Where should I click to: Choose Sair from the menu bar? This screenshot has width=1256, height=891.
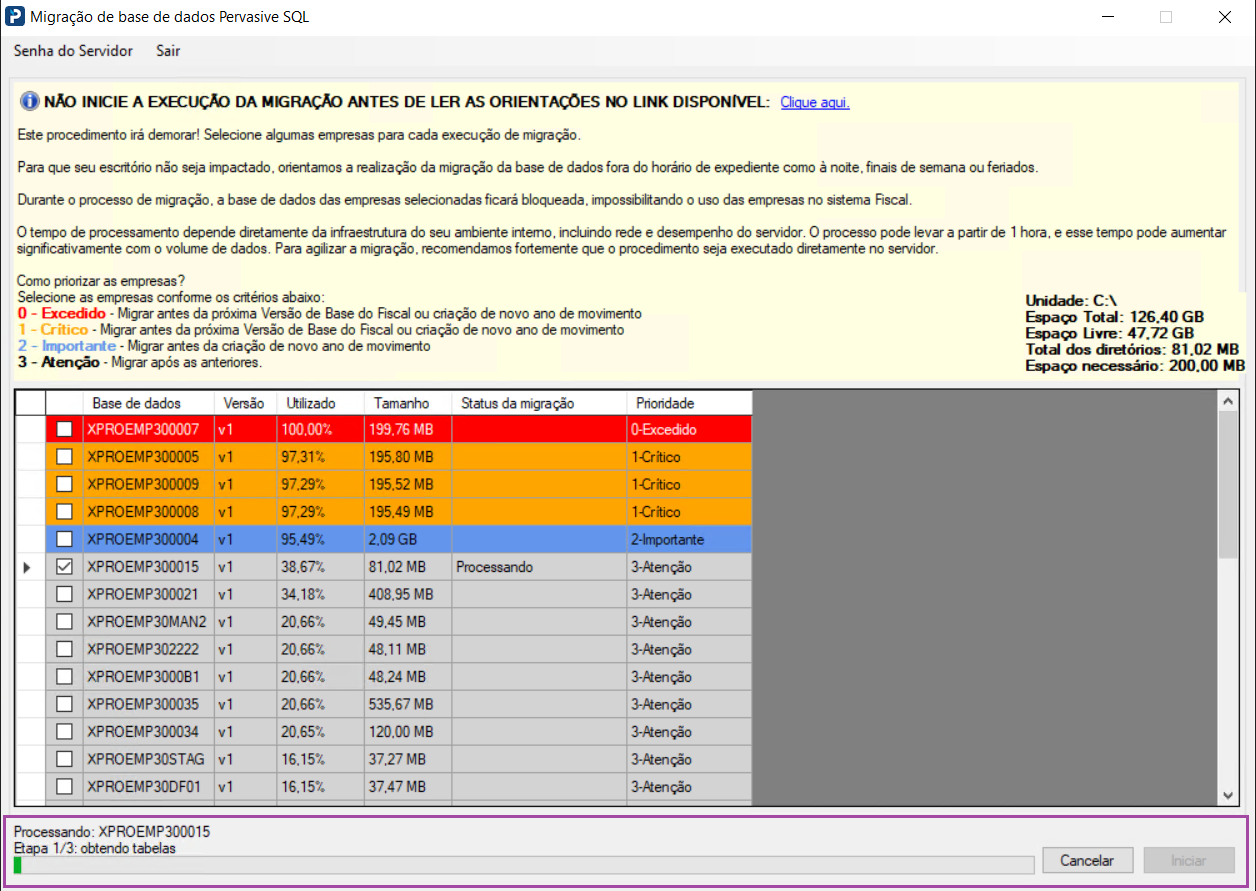coord(168,51)
